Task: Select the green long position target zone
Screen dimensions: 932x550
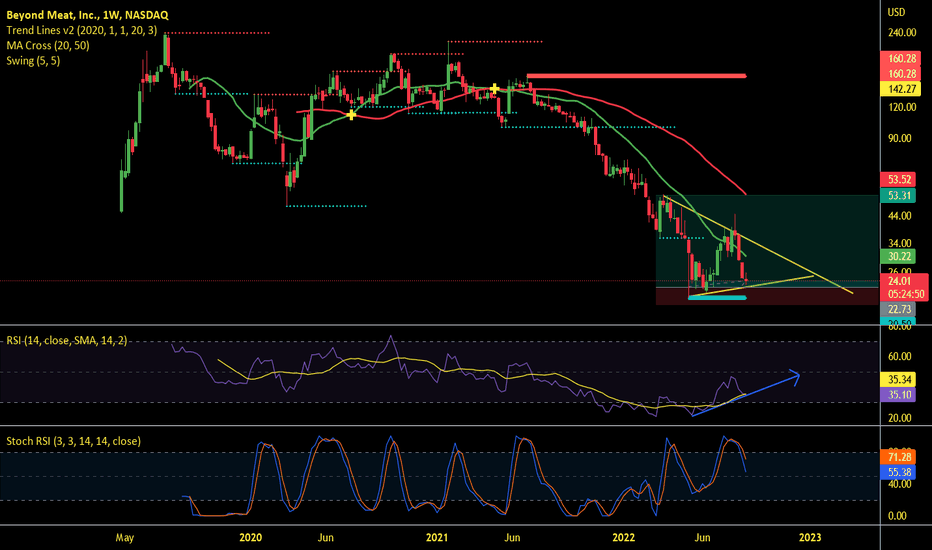Action: point(767,241)
